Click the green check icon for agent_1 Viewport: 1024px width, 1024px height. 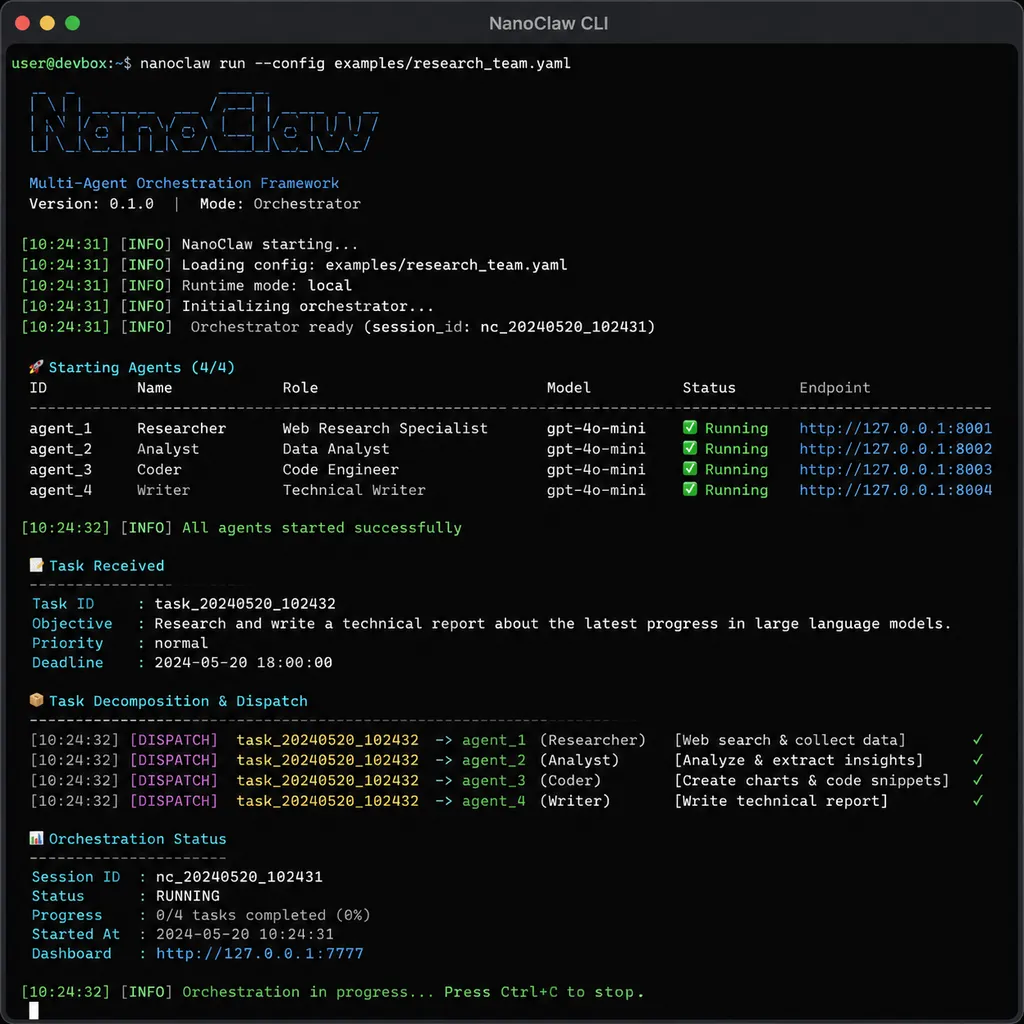click(x=690, y=428)
